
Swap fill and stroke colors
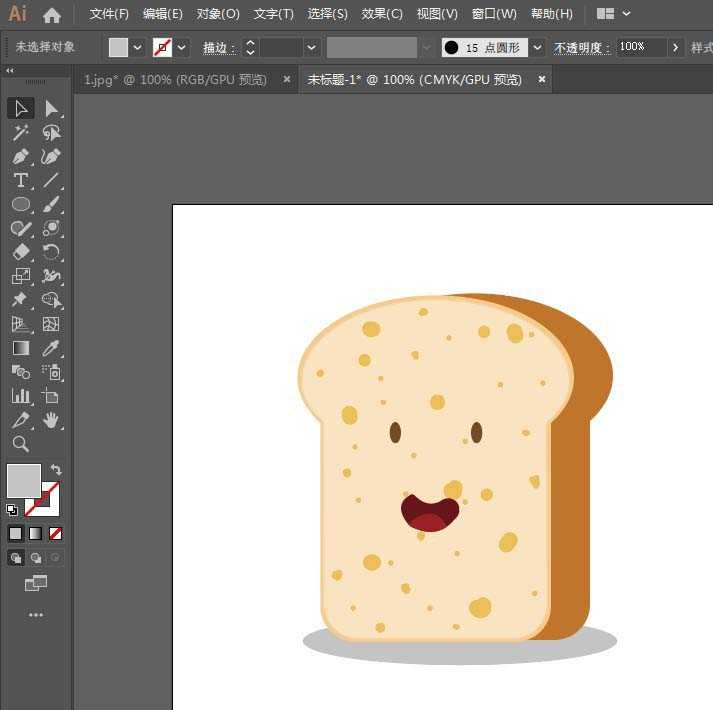coord(56,470)
